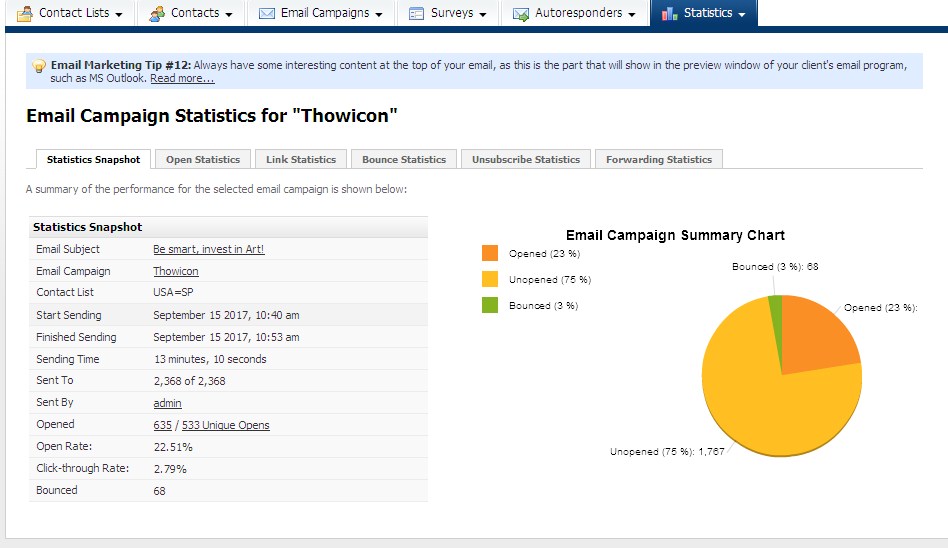Follow the 'Read more...' tip link
The height and width of the screenshot is (548, 948).
[182, 79]
